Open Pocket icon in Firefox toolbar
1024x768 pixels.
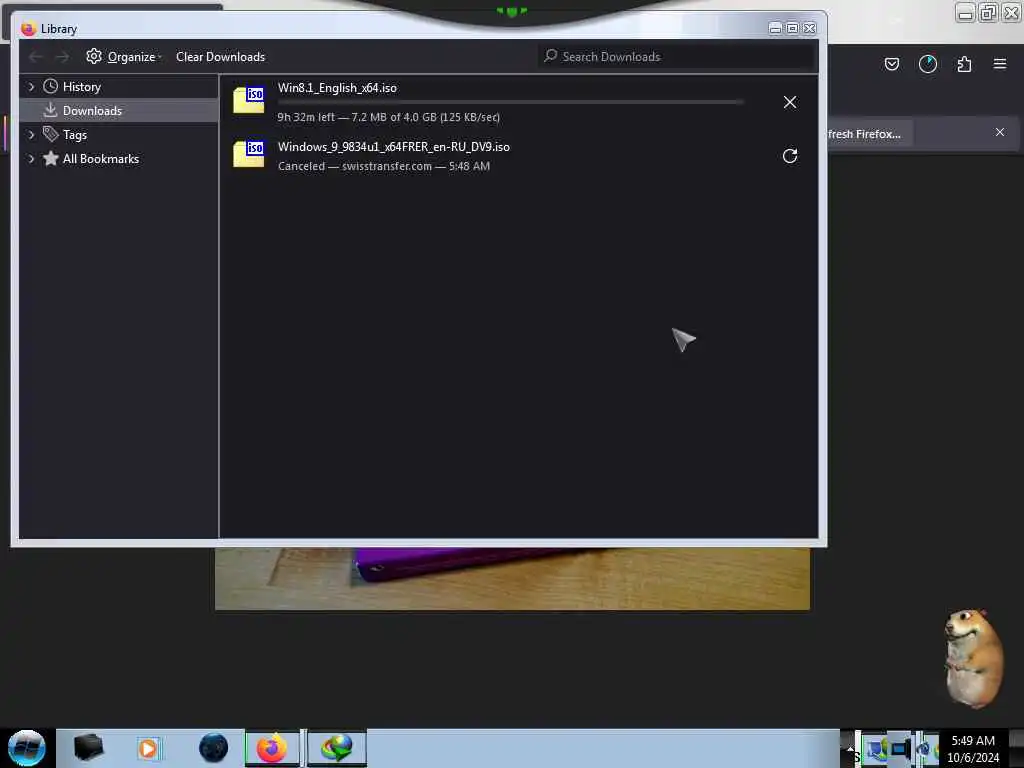tap(891, 64)
